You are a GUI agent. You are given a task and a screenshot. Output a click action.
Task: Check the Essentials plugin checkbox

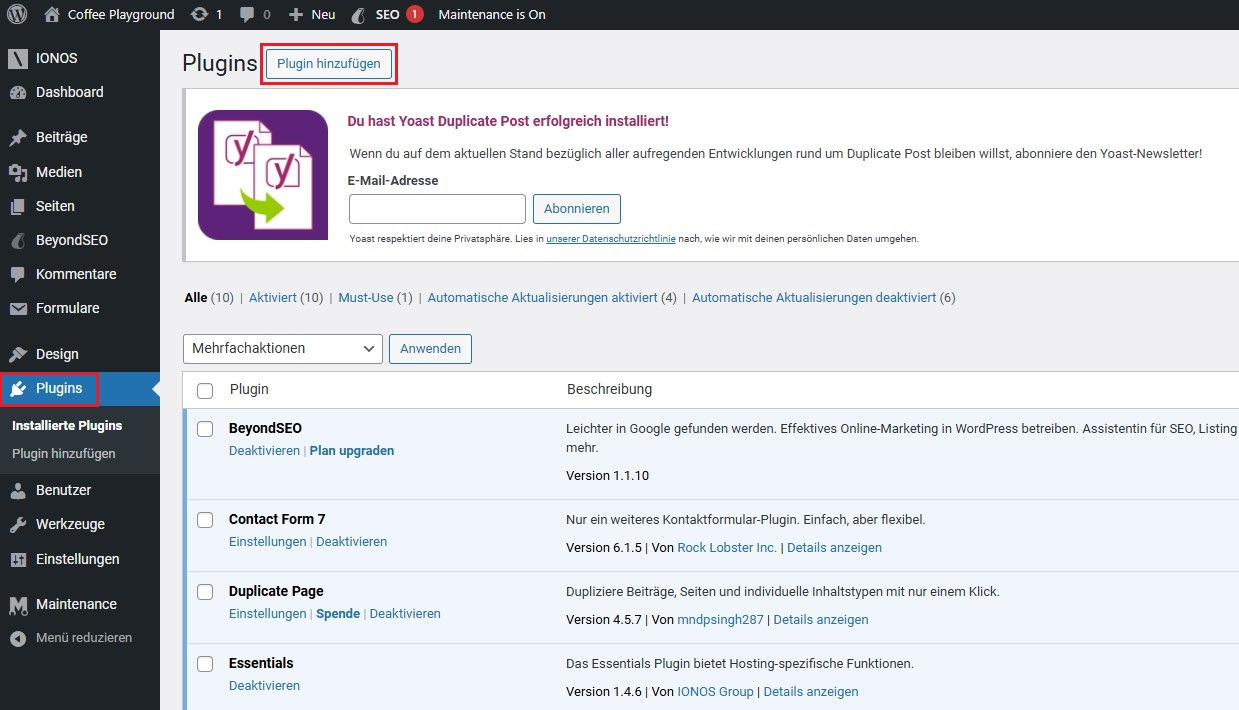pos(205,663)
